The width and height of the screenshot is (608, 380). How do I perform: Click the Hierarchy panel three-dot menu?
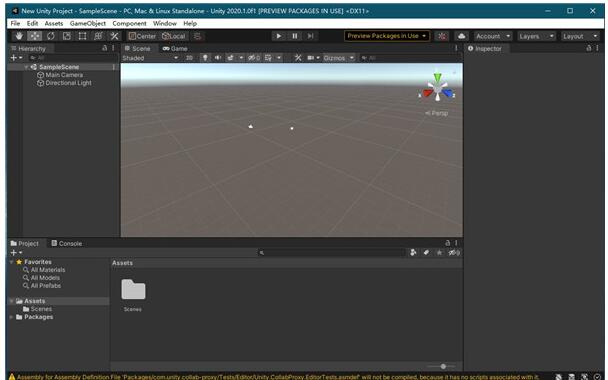pyautogui.click(x=113, y=48)
